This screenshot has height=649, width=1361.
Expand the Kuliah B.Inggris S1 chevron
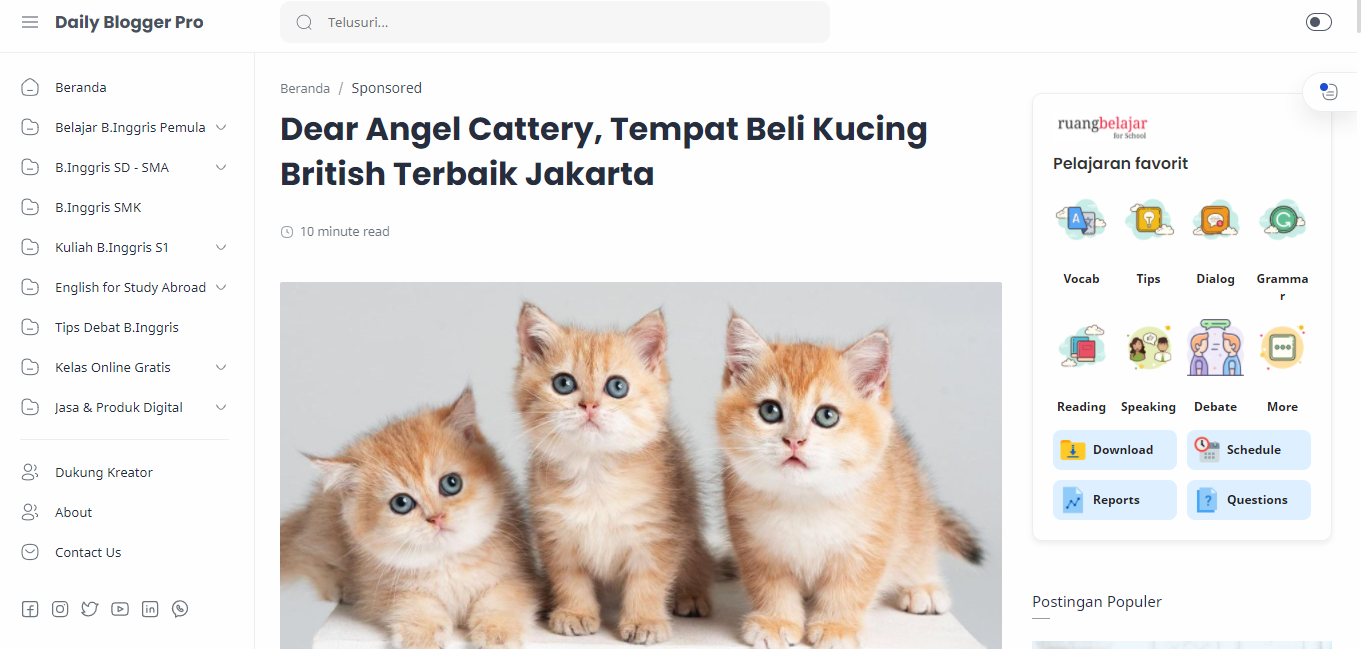point(221,247)
